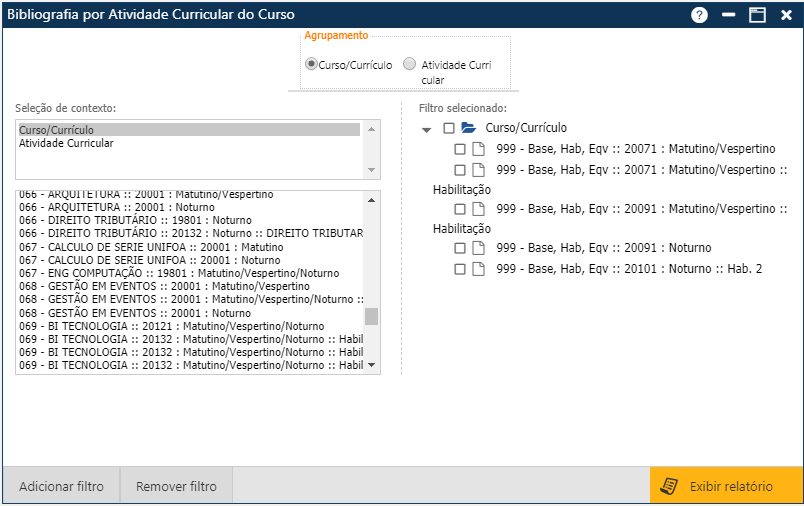Viewport: 804px width, 506px height.
Task: Check the Curso/Currículo root checkbox
Action: pyautogui.click(x=449, y=128)
